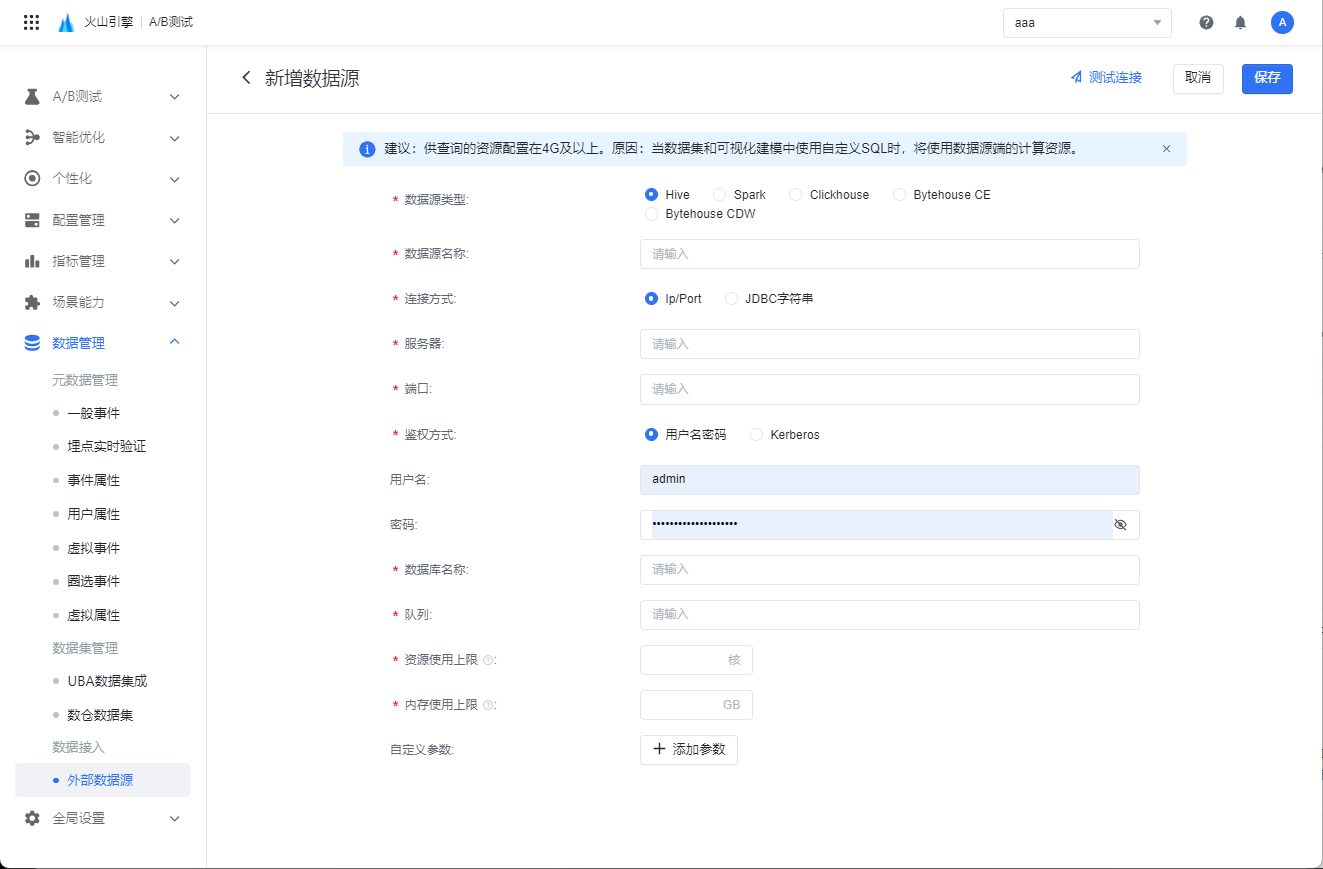
Task: Focus the 数据库名称 input field
Action: tap(890, 570)
